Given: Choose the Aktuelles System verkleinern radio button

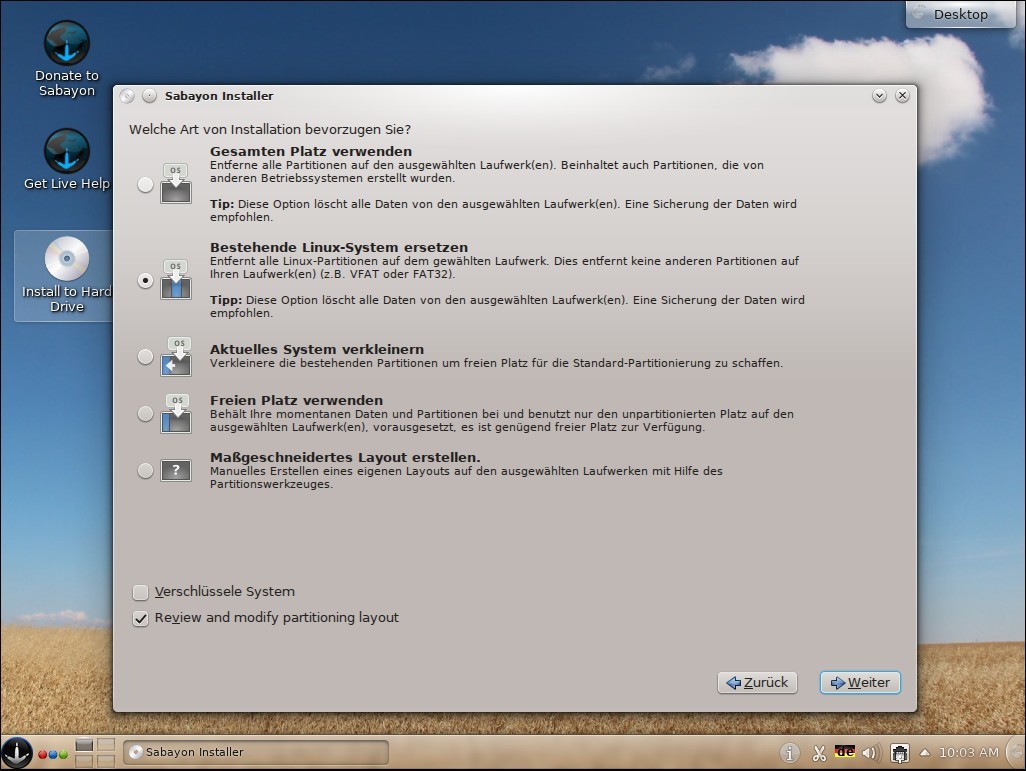Looking at the screenshot, I should (145, 357).
